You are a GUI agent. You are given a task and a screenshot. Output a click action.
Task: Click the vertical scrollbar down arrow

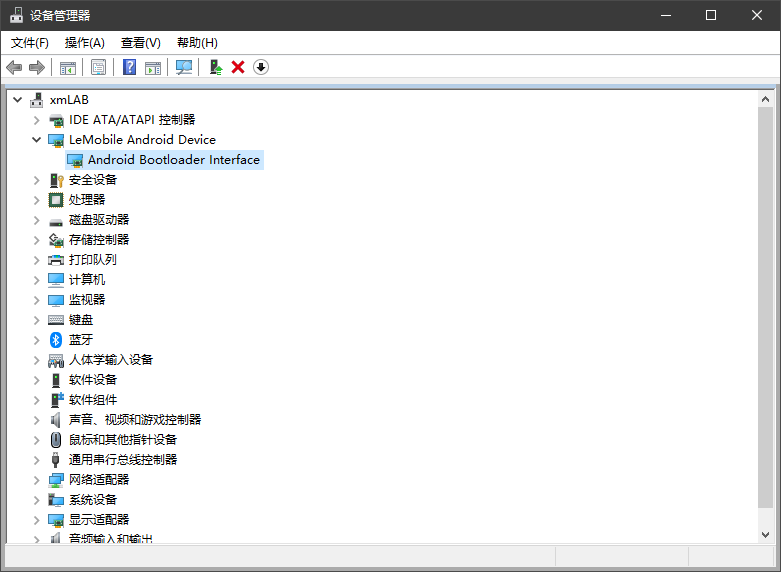pyautogui.click(x=765, y=534)
